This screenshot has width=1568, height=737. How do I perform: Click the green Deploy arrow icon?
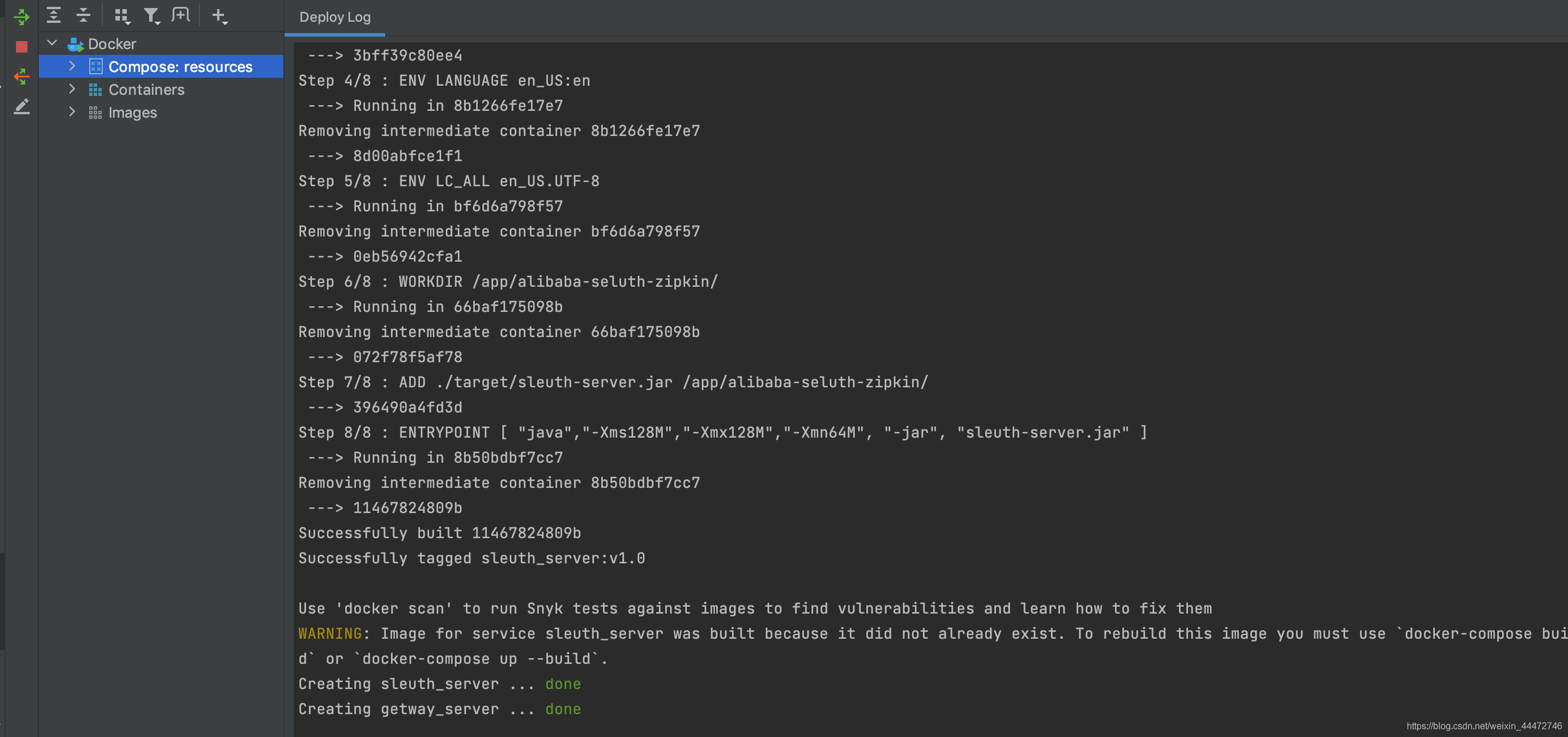[21, 17]
